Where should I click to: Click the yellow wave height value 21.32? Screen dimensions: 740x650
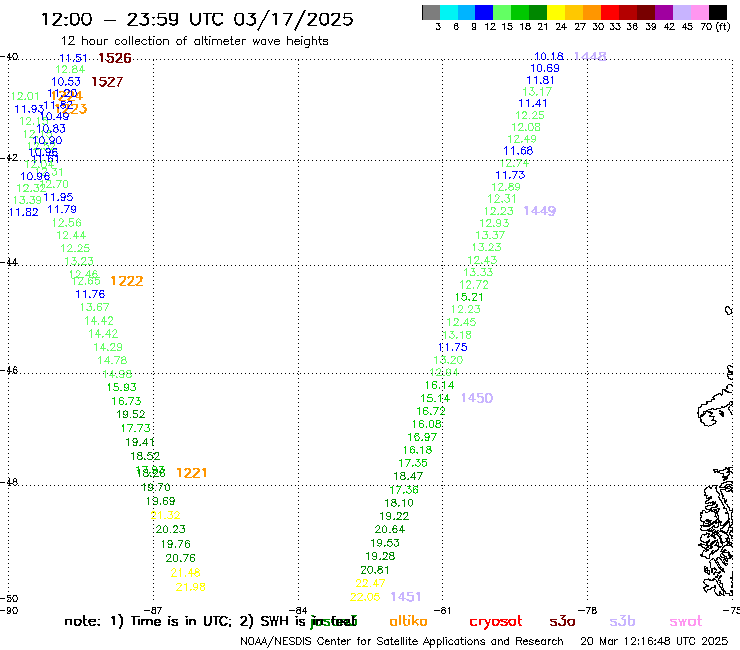coord(165,515)
